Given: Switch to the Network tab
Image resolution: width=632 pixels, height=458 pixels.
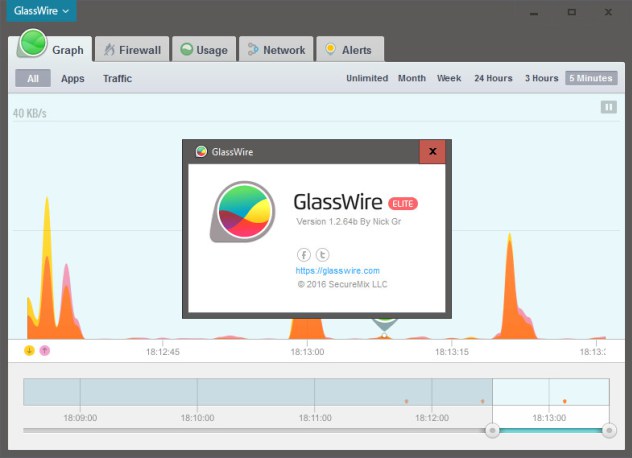Looking at the screenshot, I should [276, 50].
